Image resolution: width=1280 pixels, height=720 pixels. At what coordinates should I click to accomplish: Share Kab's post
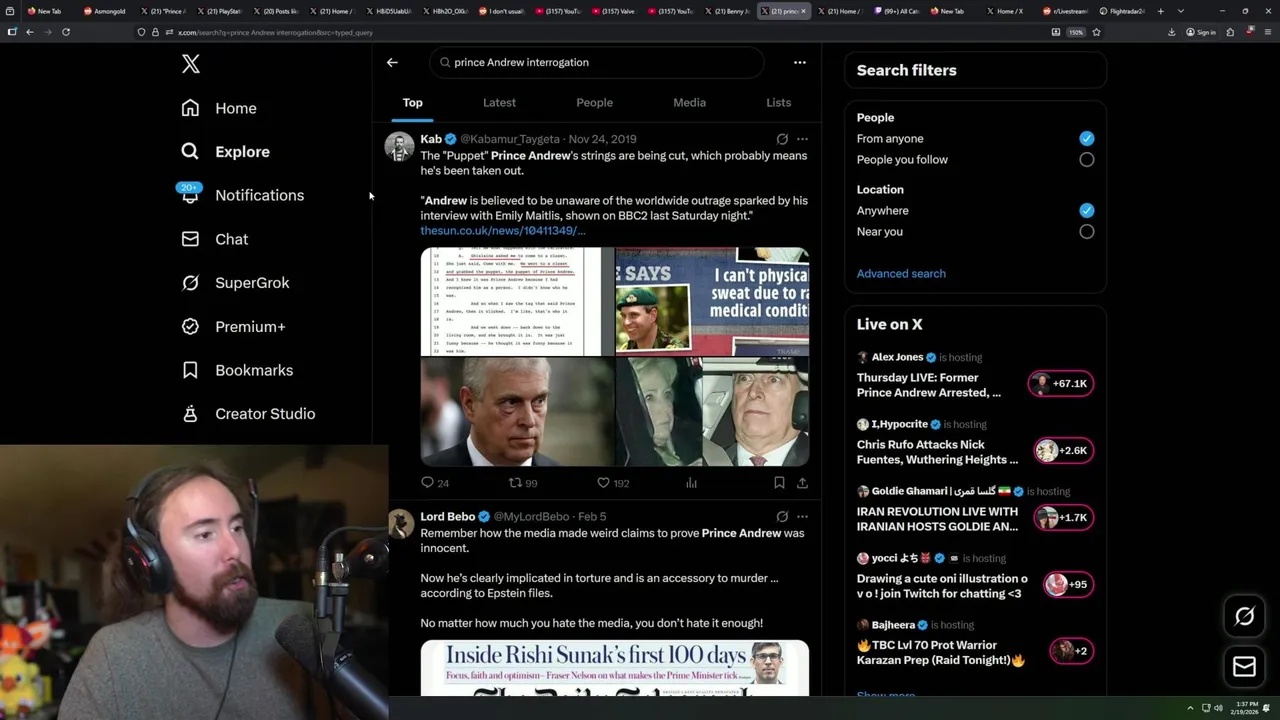[802, 483]
